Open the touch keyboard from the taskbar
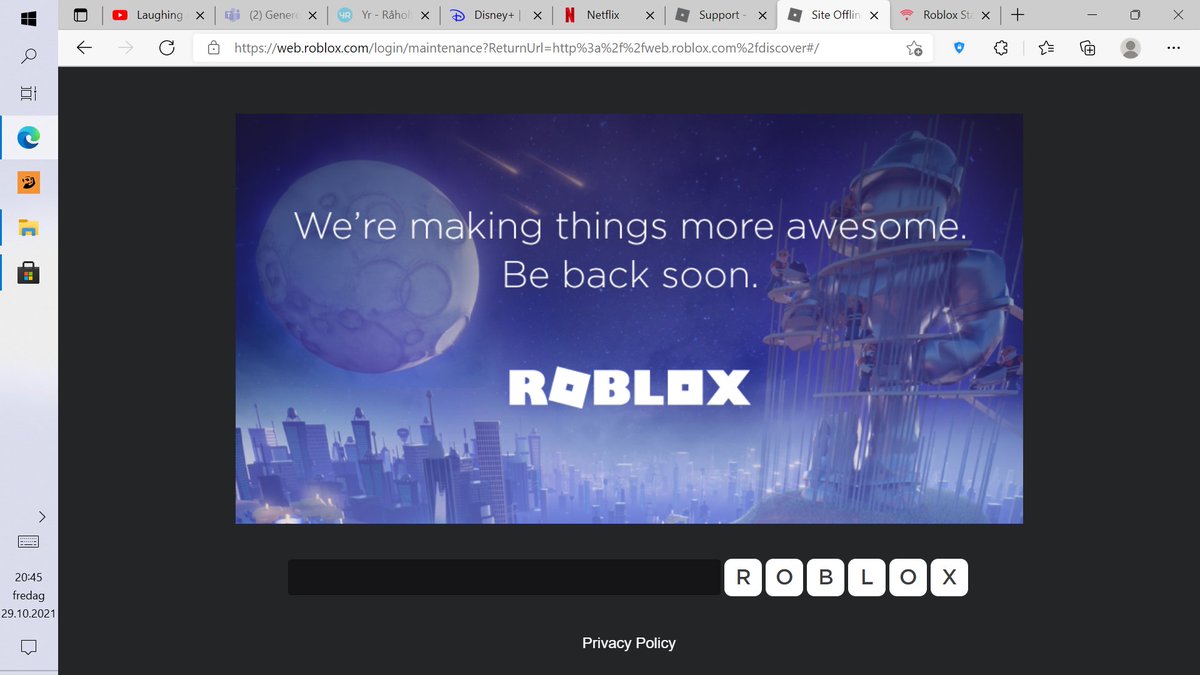The height and width of the screenshot is (675, 1200). coord(28,541)
